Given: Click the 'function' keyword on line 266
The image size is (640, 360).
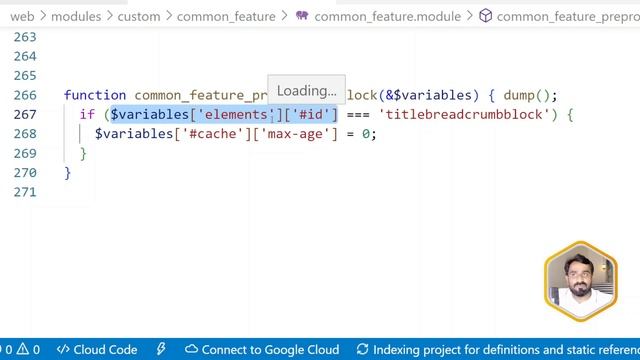Looking at the screenshot, I should tap(95, 95).
